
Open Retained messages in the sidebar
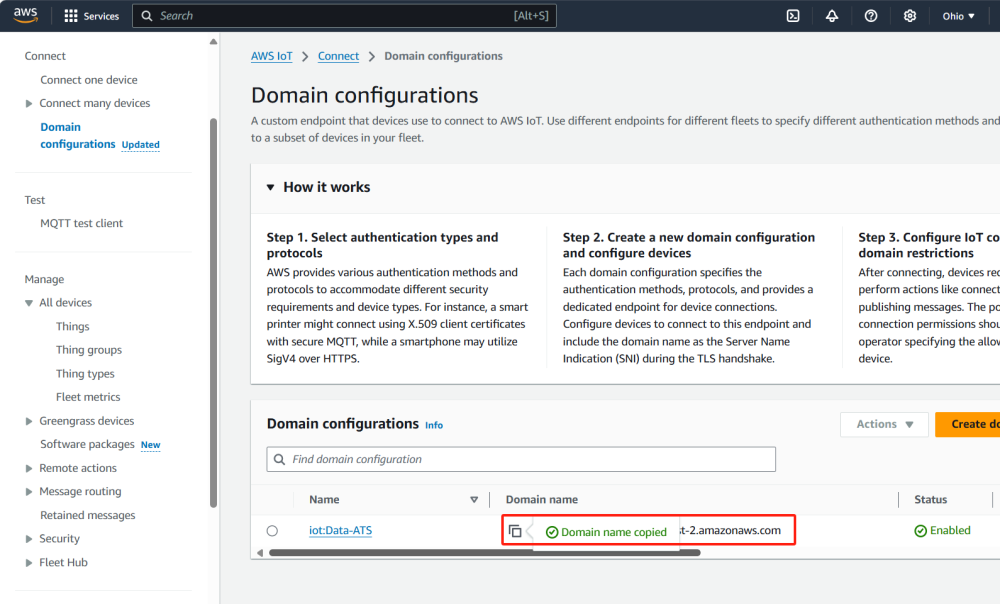pos(87,515)
